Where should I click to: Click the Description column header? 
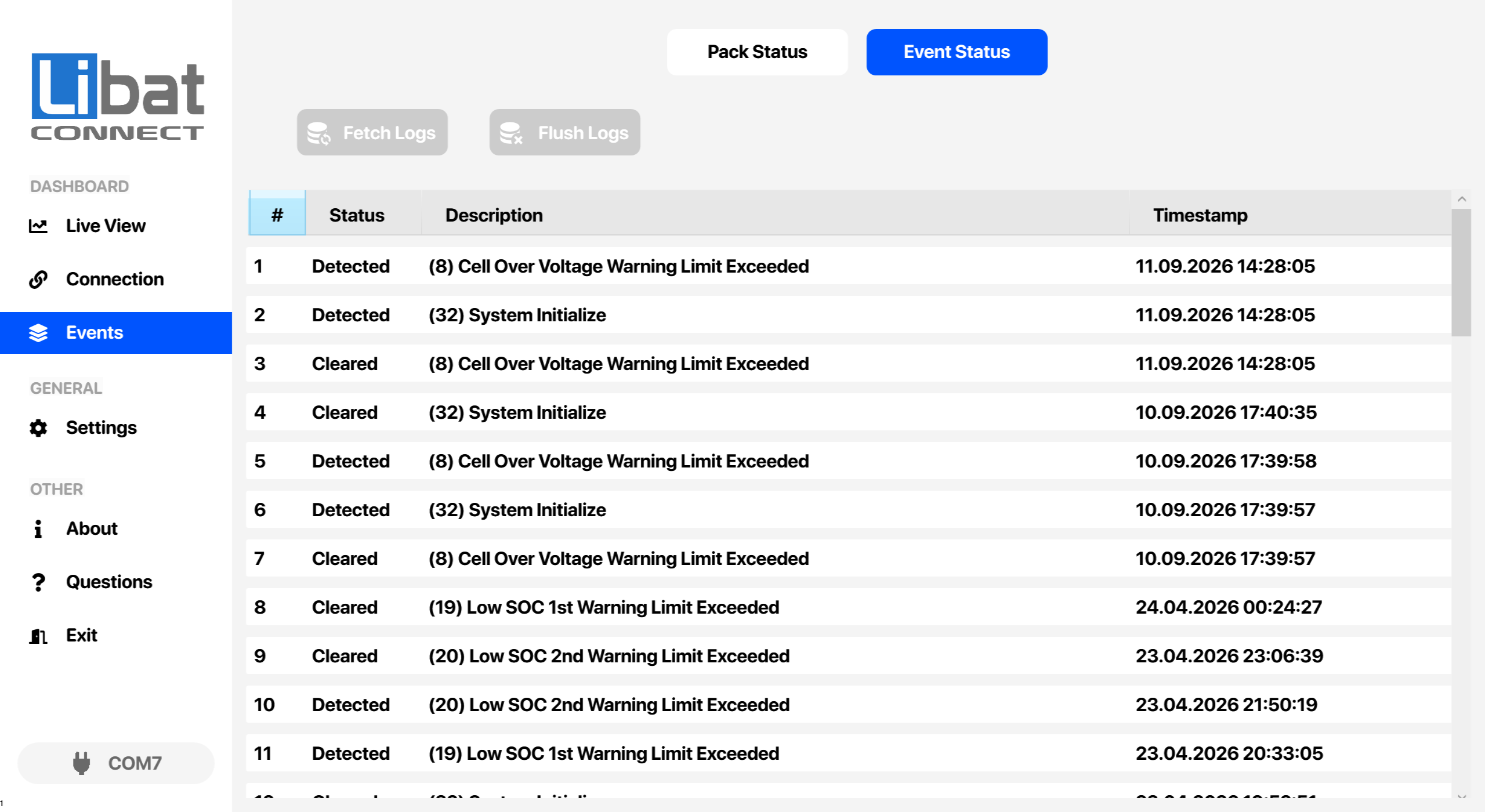pos(776,213)
